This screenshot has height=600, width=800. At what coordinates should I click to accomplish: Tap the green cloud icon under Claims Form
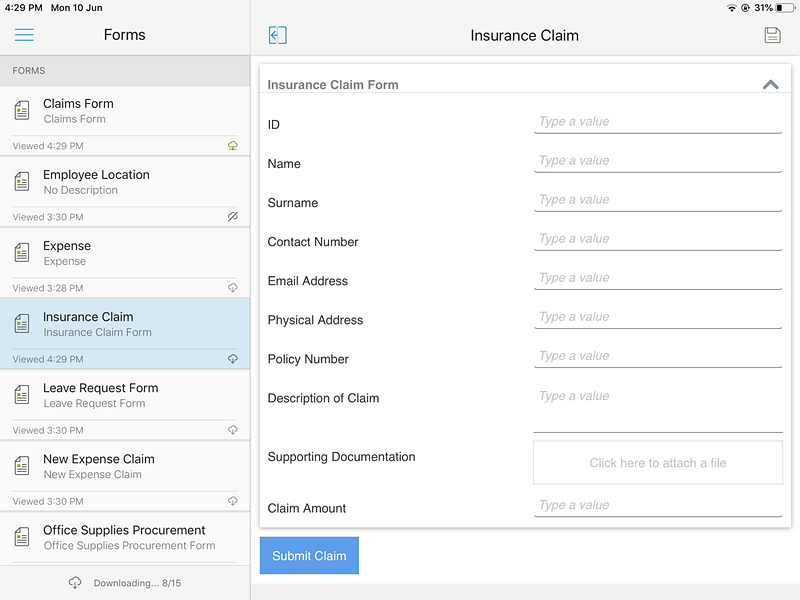point(233,146)
